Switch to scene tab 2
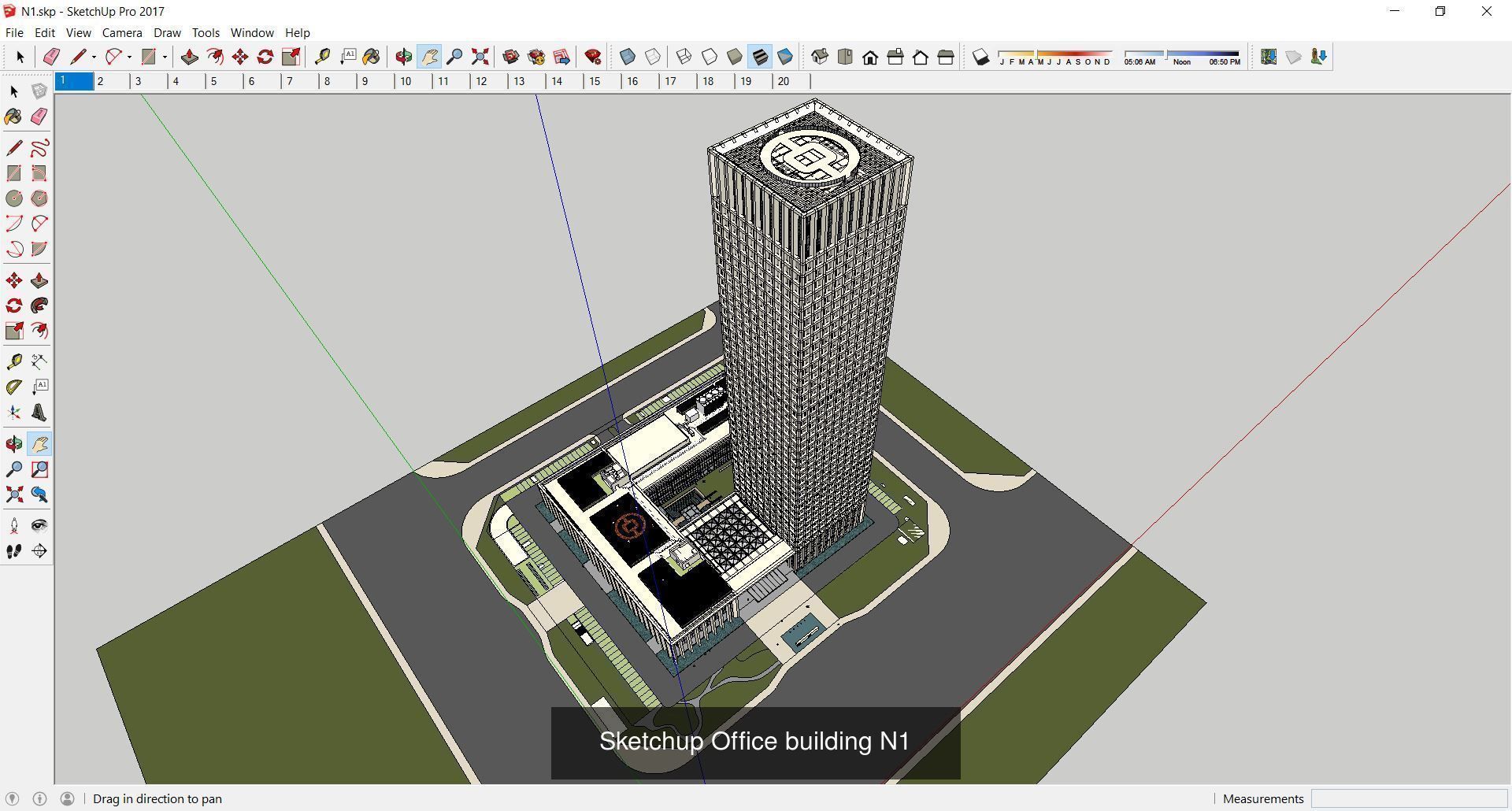 tap(112, 81)
